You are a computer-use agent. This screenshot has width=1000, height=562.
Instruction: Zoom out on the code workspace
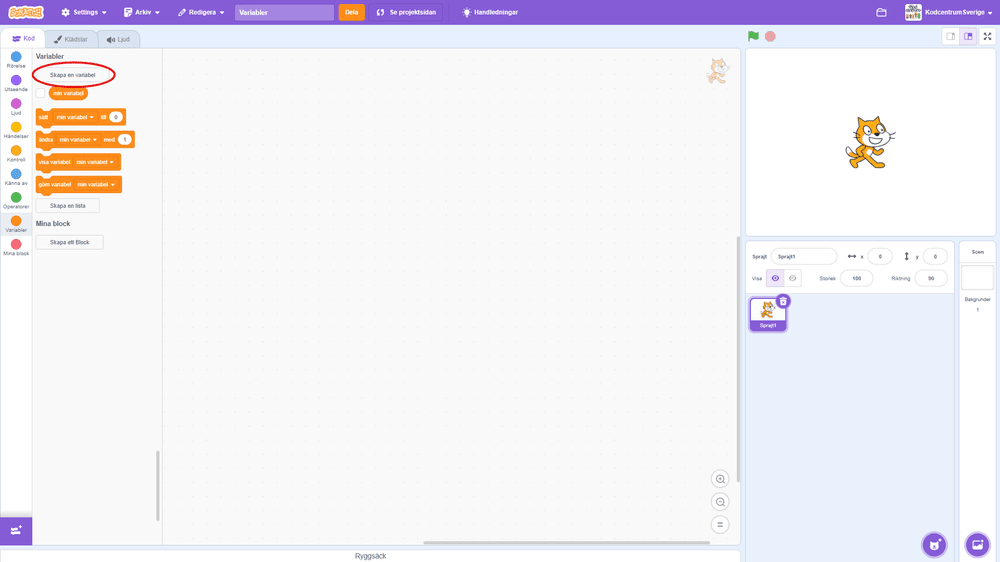[720, 502]
